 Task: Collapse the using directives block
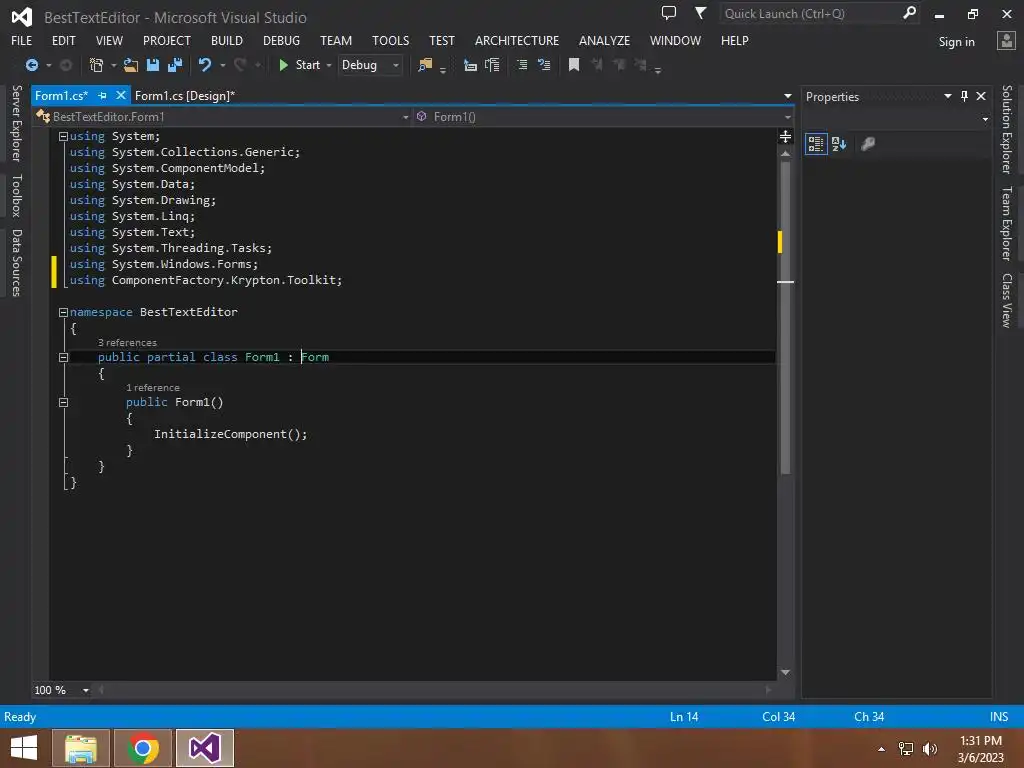point(63,136)
